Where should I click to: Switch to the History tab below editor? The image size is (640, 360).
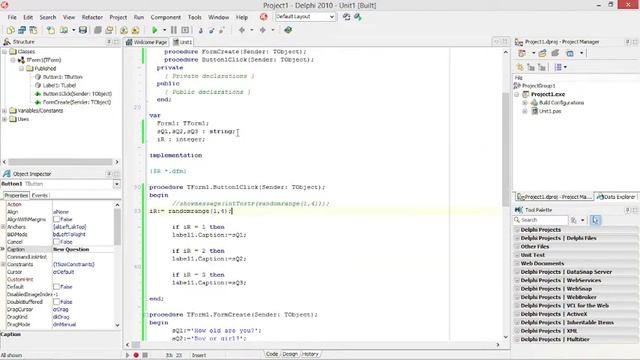tap(310, 354)
